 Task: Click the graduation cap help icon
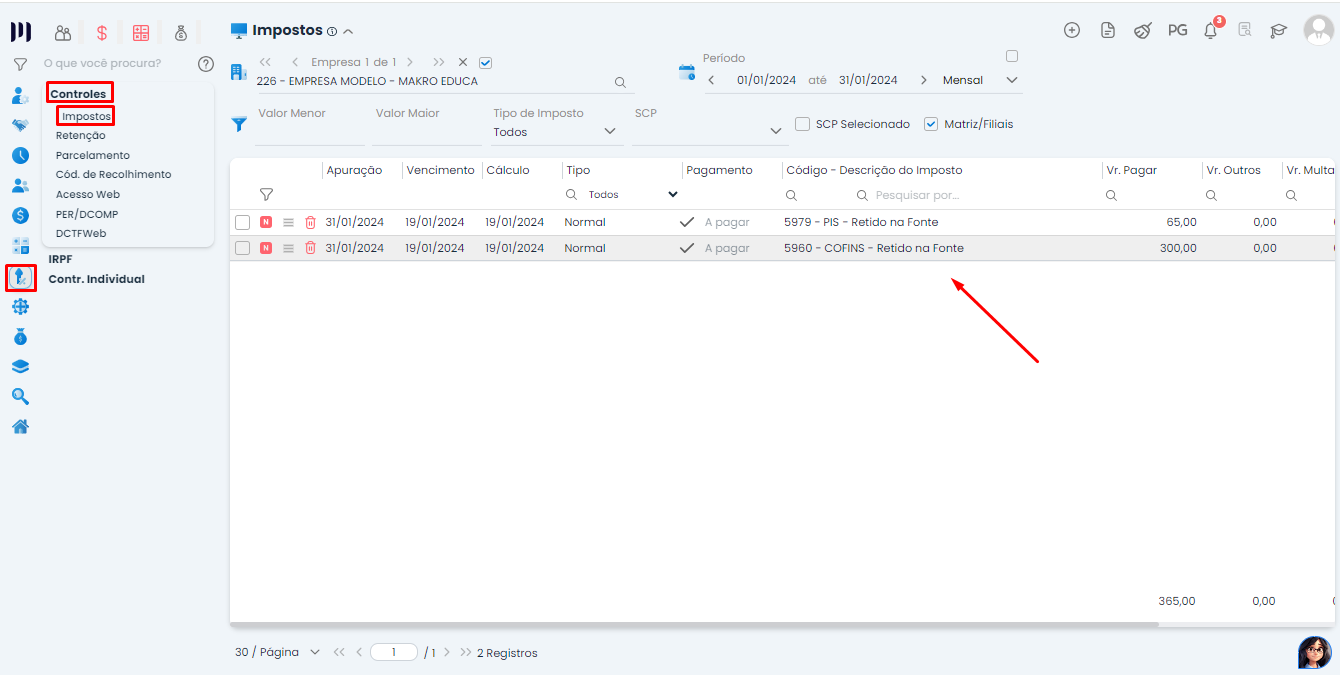pos(1278,31)
